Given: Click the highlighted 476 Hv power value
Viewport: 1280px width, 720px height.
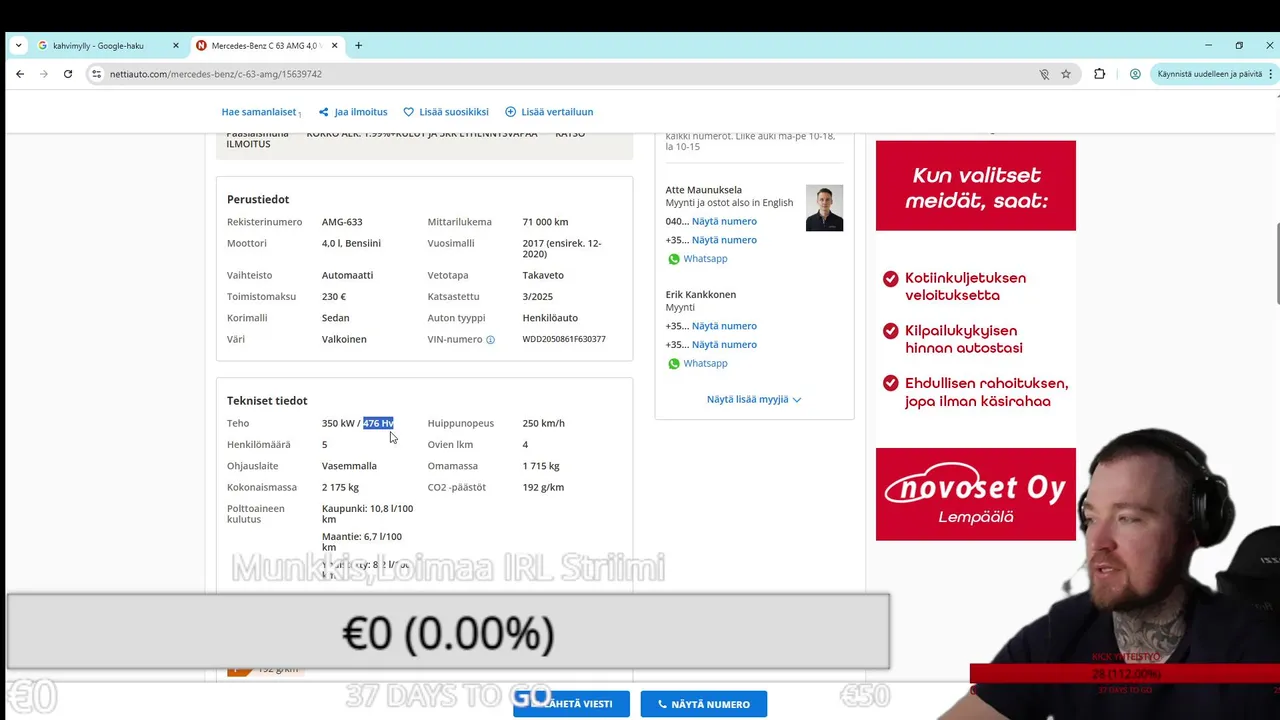Looking at the screenshot, I should click(x=378, y=423).
